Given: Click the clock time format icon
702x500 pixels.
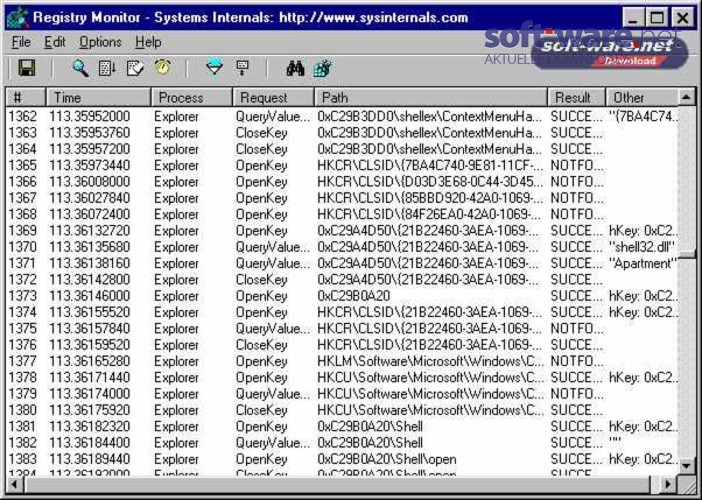Looking at the screenshot, I should point(163,68).
